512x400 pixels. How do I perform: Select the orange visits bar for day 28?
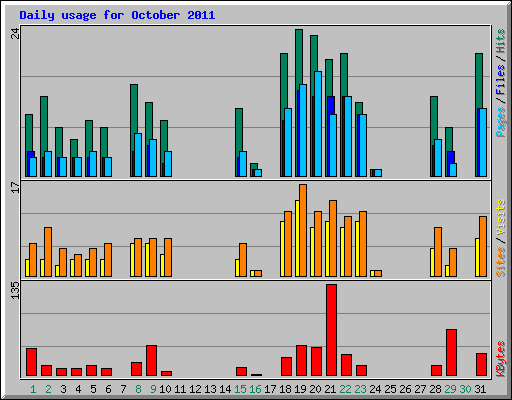[x=438, y=252]
